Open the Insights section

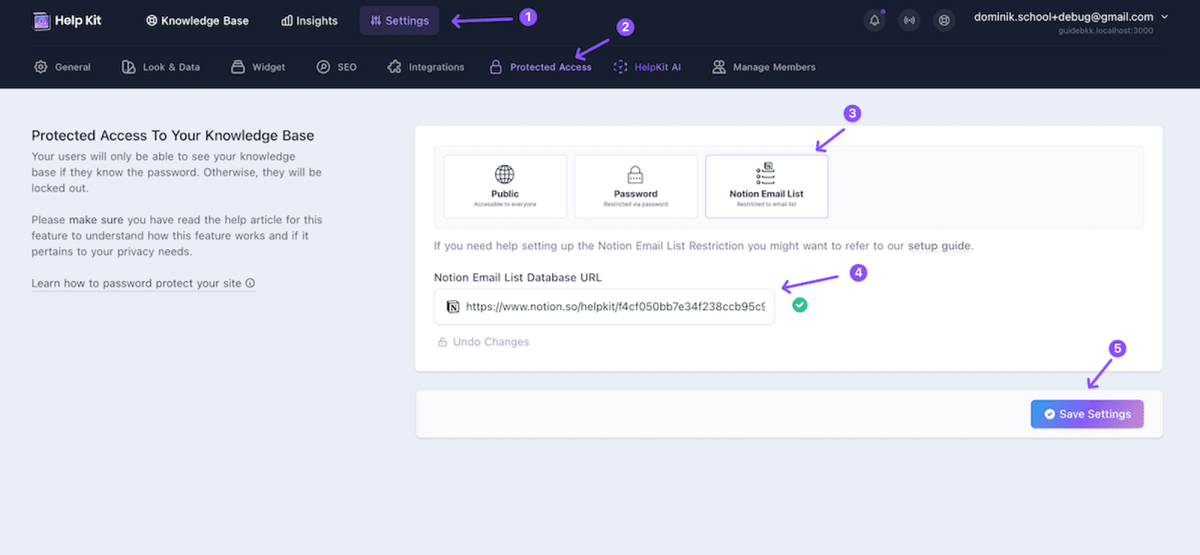(309, 20)
